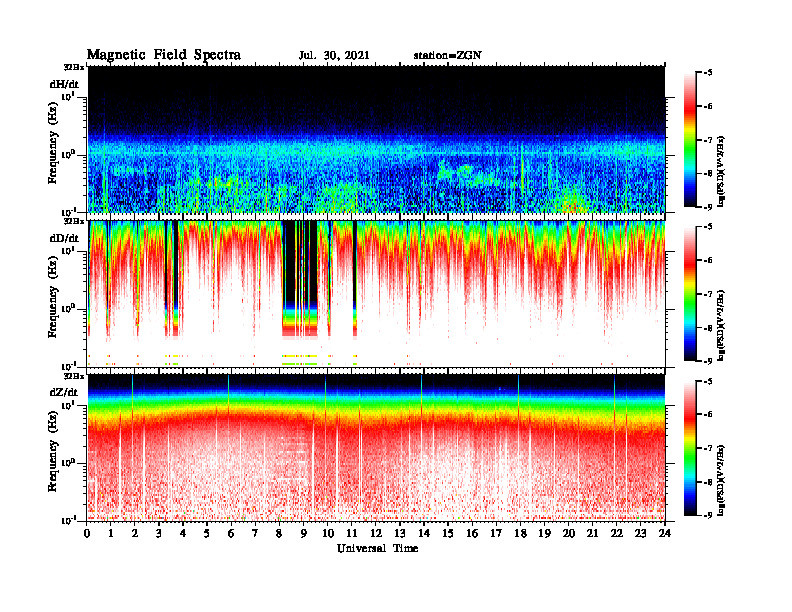Click the 'dD/dt' panel label
The width and height of the screenshot is (792, 612).
point(64,238)
